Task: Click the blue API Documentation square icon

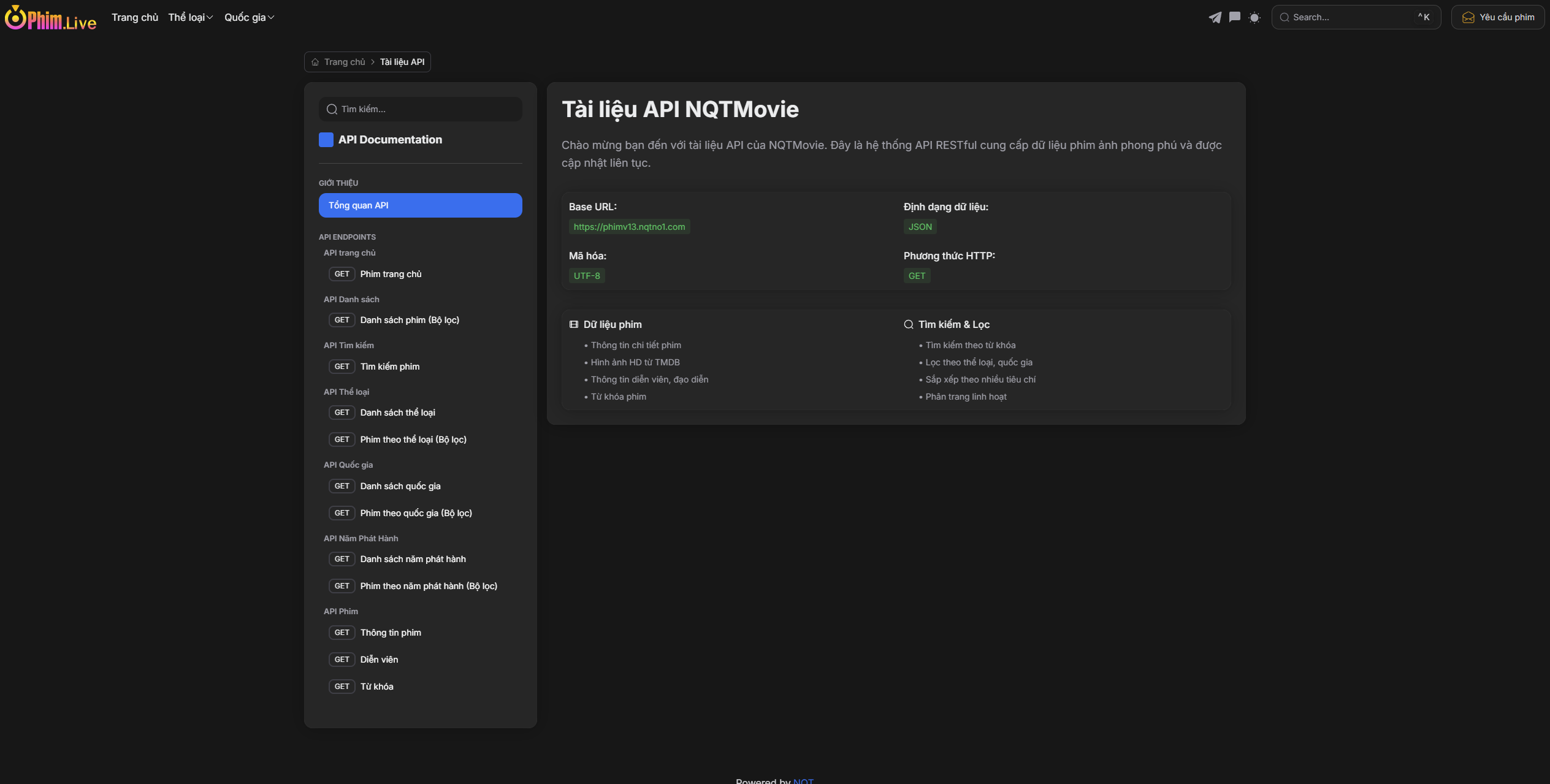Action: tap(326, 140)
